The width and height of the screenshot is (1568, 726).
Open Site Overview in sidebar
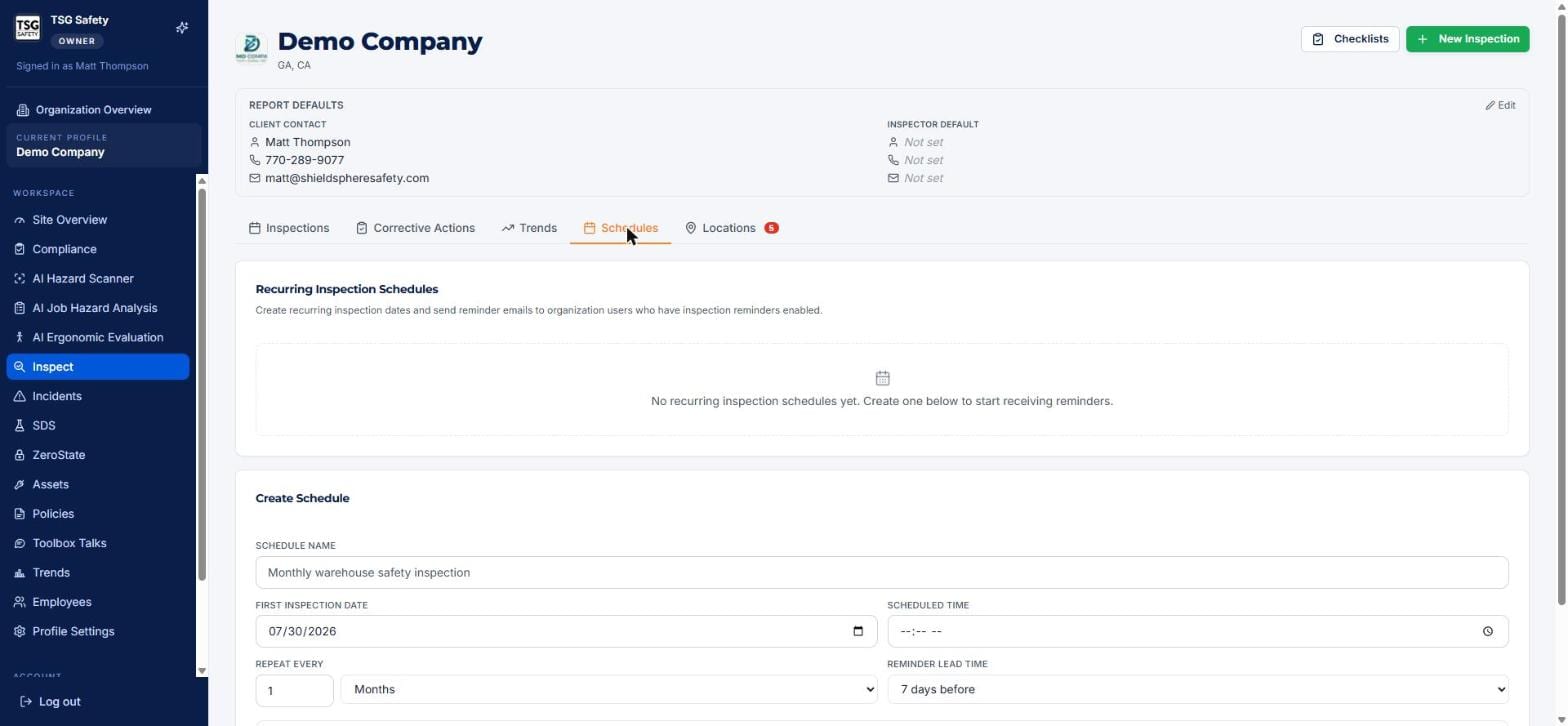98,220
